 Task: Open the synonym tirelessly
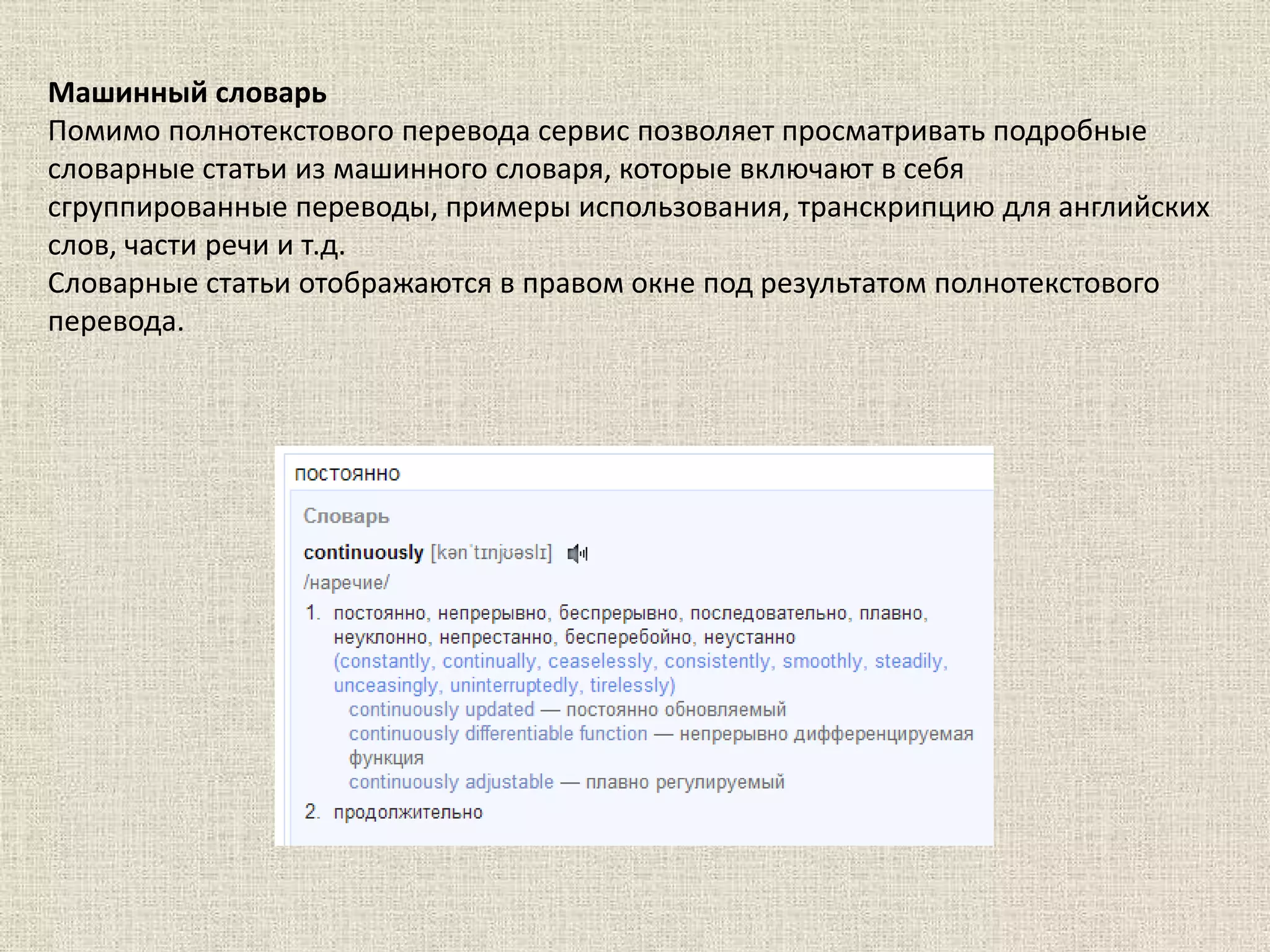pyautogui.click(x=630, y=685)
